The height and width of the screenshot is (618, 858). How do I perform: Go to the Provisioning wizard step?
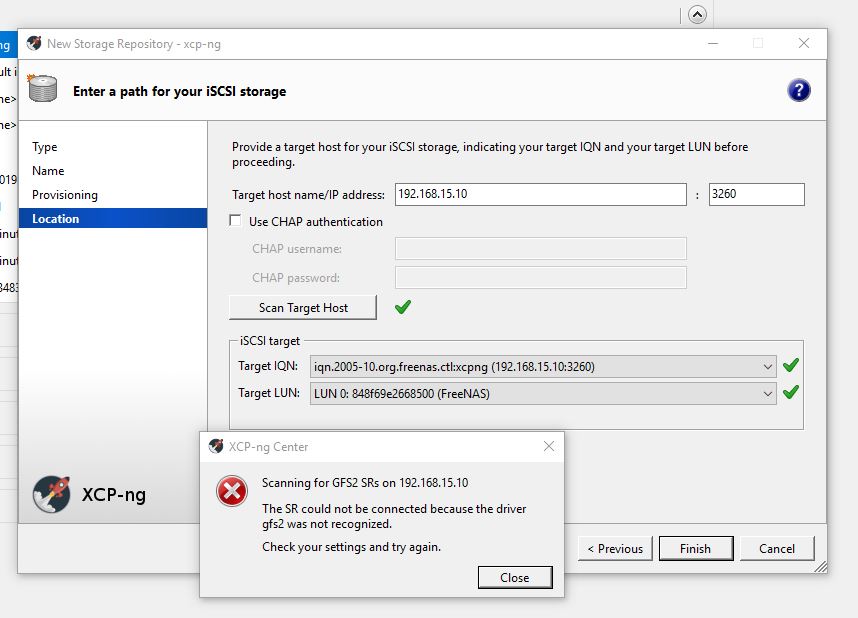tap(65, 195)
